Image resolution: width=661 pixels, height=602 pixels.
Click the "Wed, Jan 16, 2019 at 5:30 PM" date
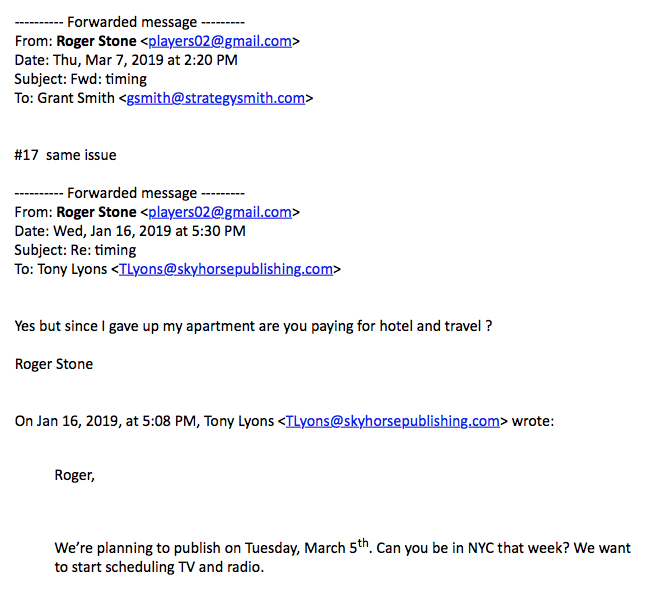click(x=149, y=231)
